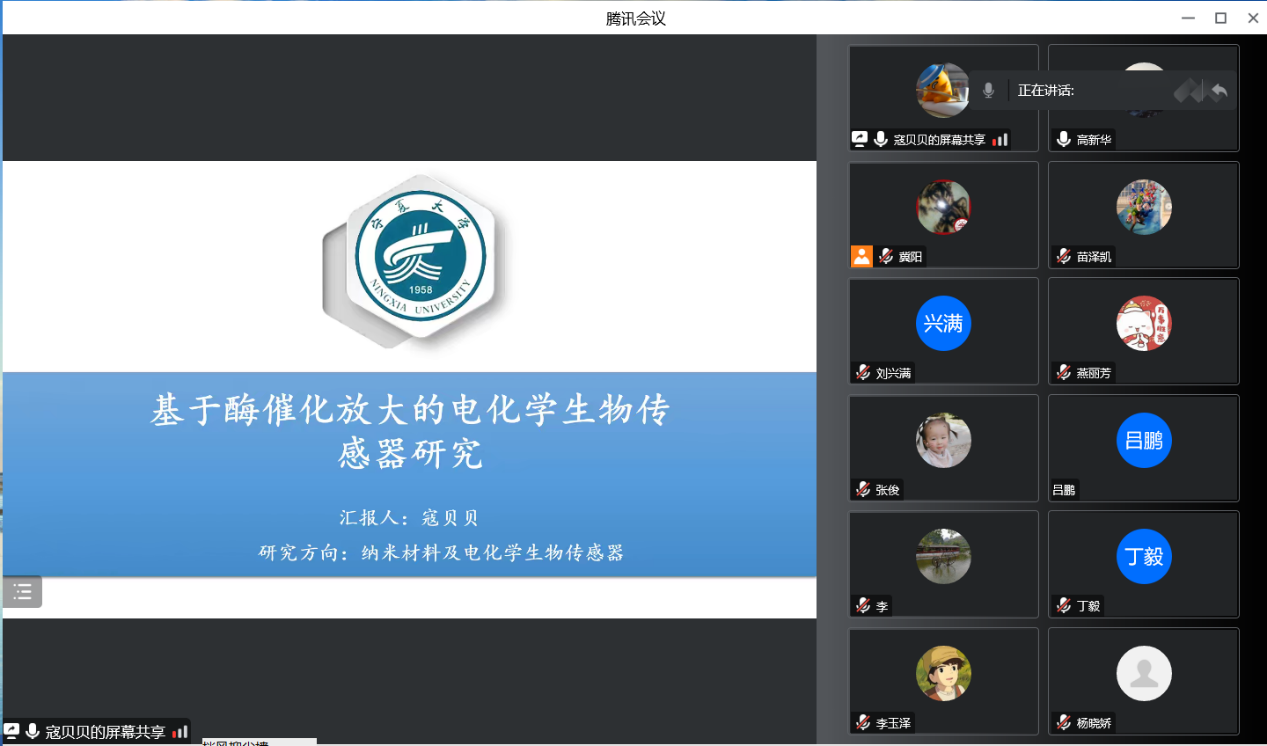
Task: Click 寇贝贝 screen share icon in participant tile
Action: [x=859, y=139]
